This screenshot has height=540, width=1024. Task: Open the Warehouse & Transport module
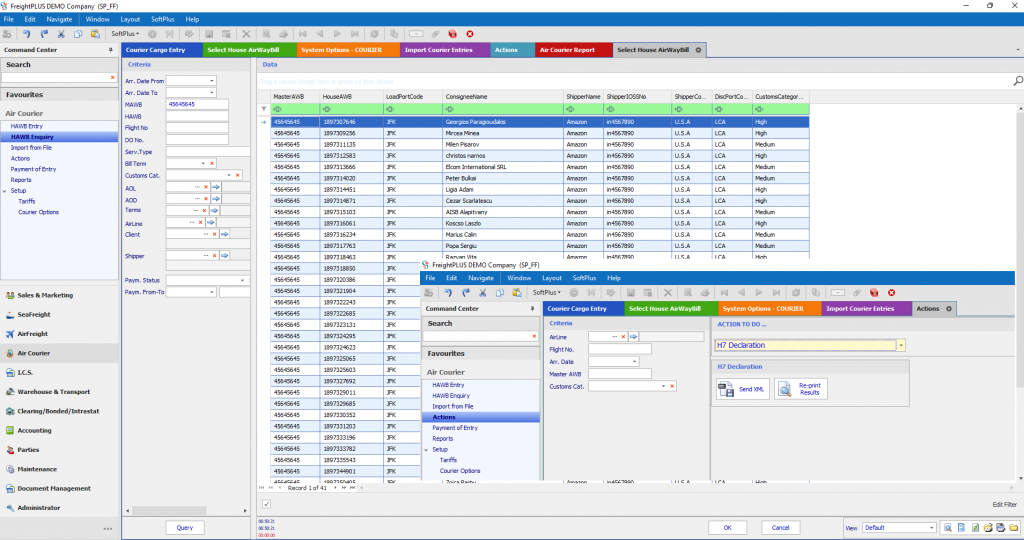coord(54,392)
